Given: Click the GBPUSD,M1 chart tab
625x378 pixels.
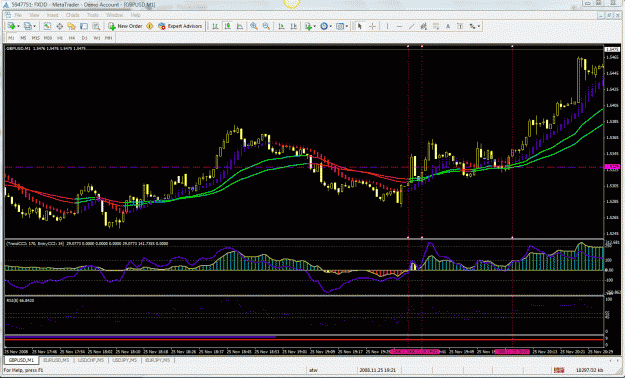Looking at the screenshot, I should coord(22,360).
